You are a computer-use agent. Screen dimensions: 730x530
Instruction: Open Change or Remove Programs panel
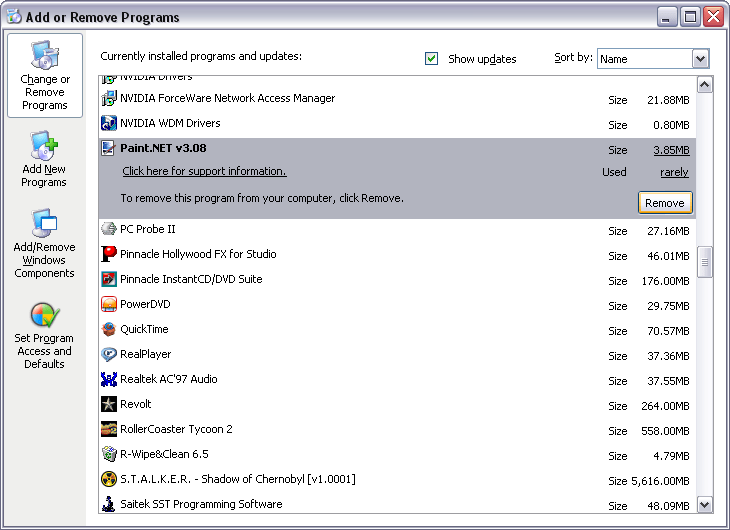(45, 75)
